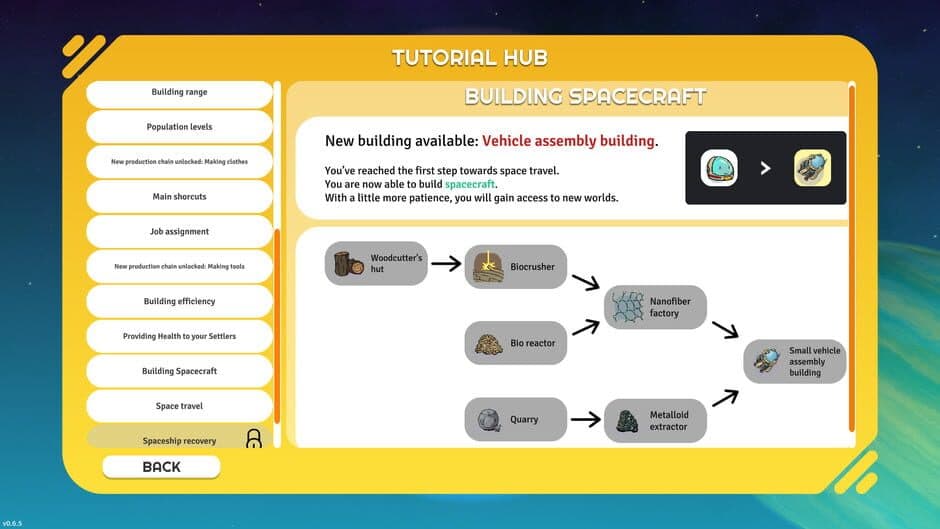940x529 pixels.
Task: Click the Woodcutter's hut log icon
Action: [x=348, y=264]
